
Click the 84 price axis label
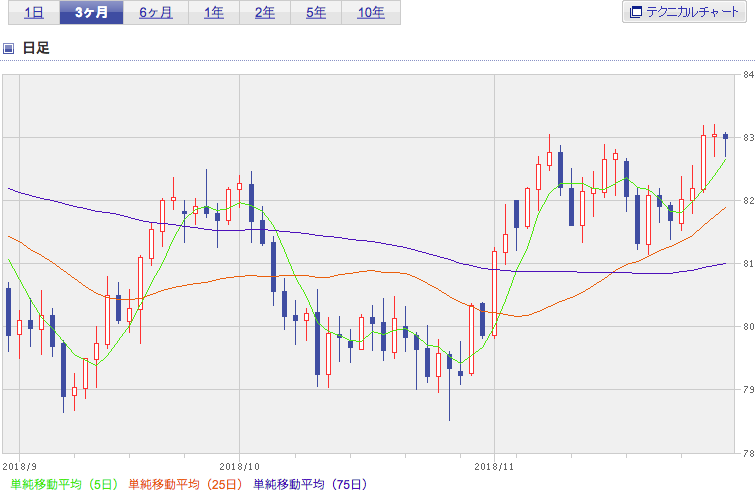click(748, 75)
